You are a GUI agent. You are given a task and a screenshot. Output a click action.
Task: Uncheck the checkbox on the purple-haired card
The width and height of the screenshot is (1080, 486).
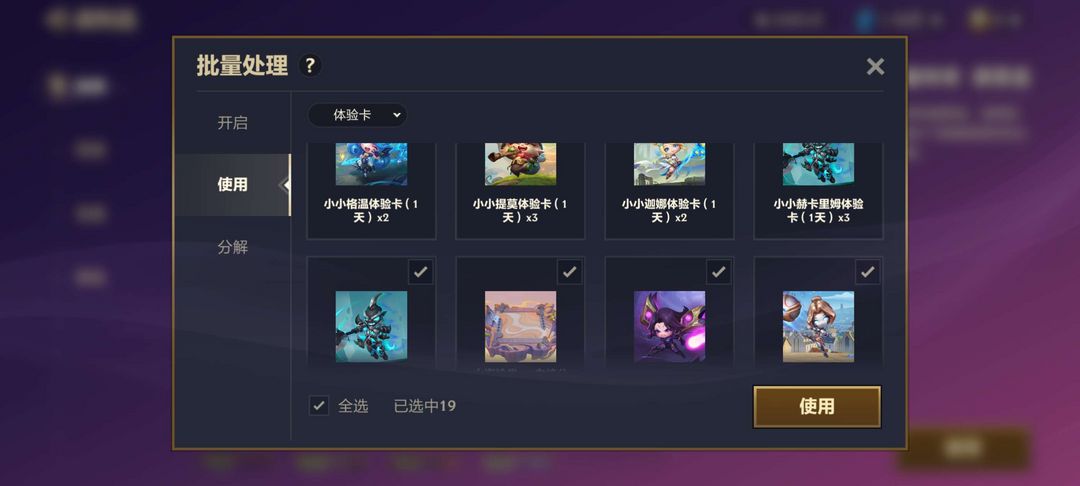coord(718,272)
